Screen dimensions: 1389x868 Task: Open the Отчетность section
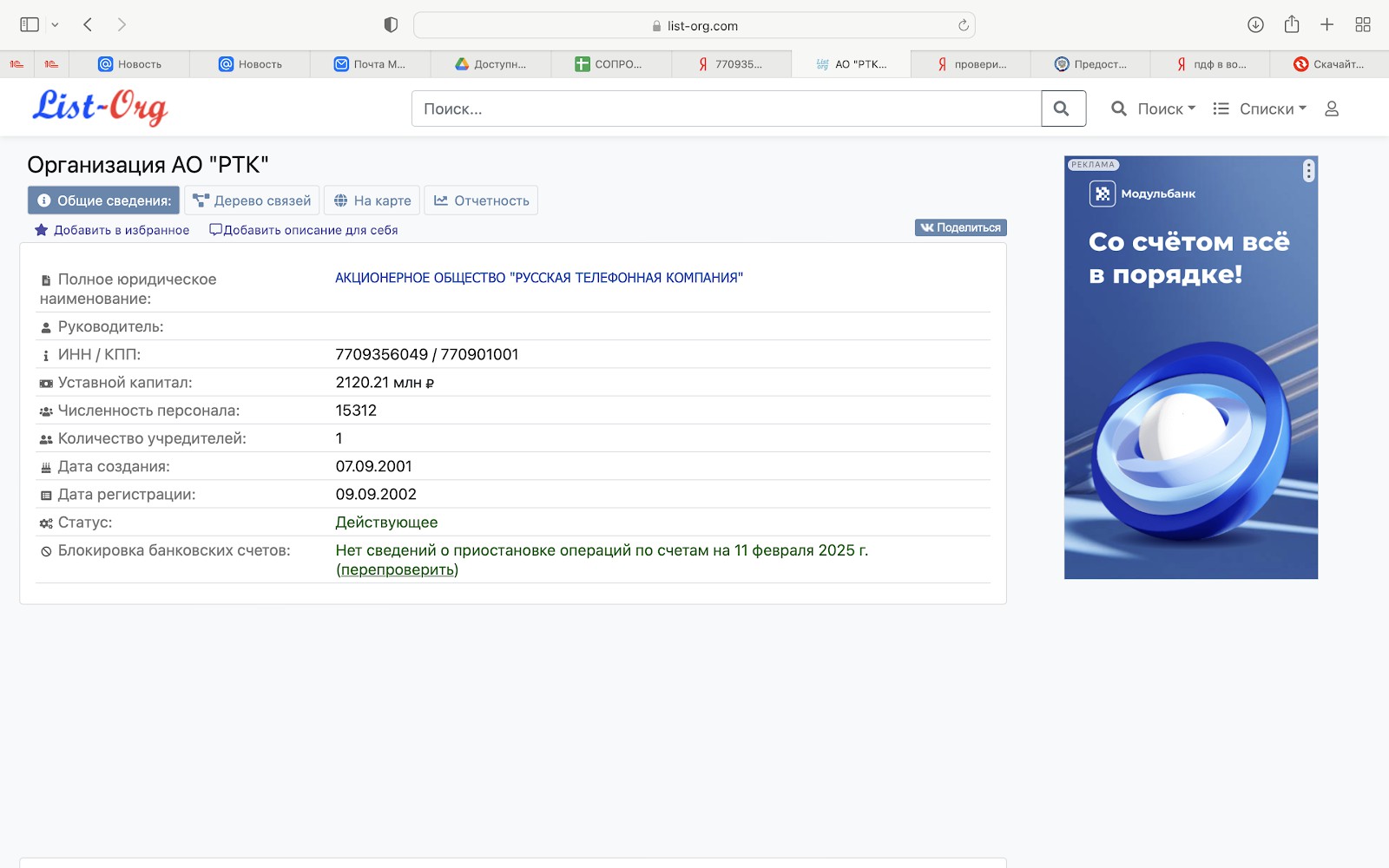tap(481, 201)
